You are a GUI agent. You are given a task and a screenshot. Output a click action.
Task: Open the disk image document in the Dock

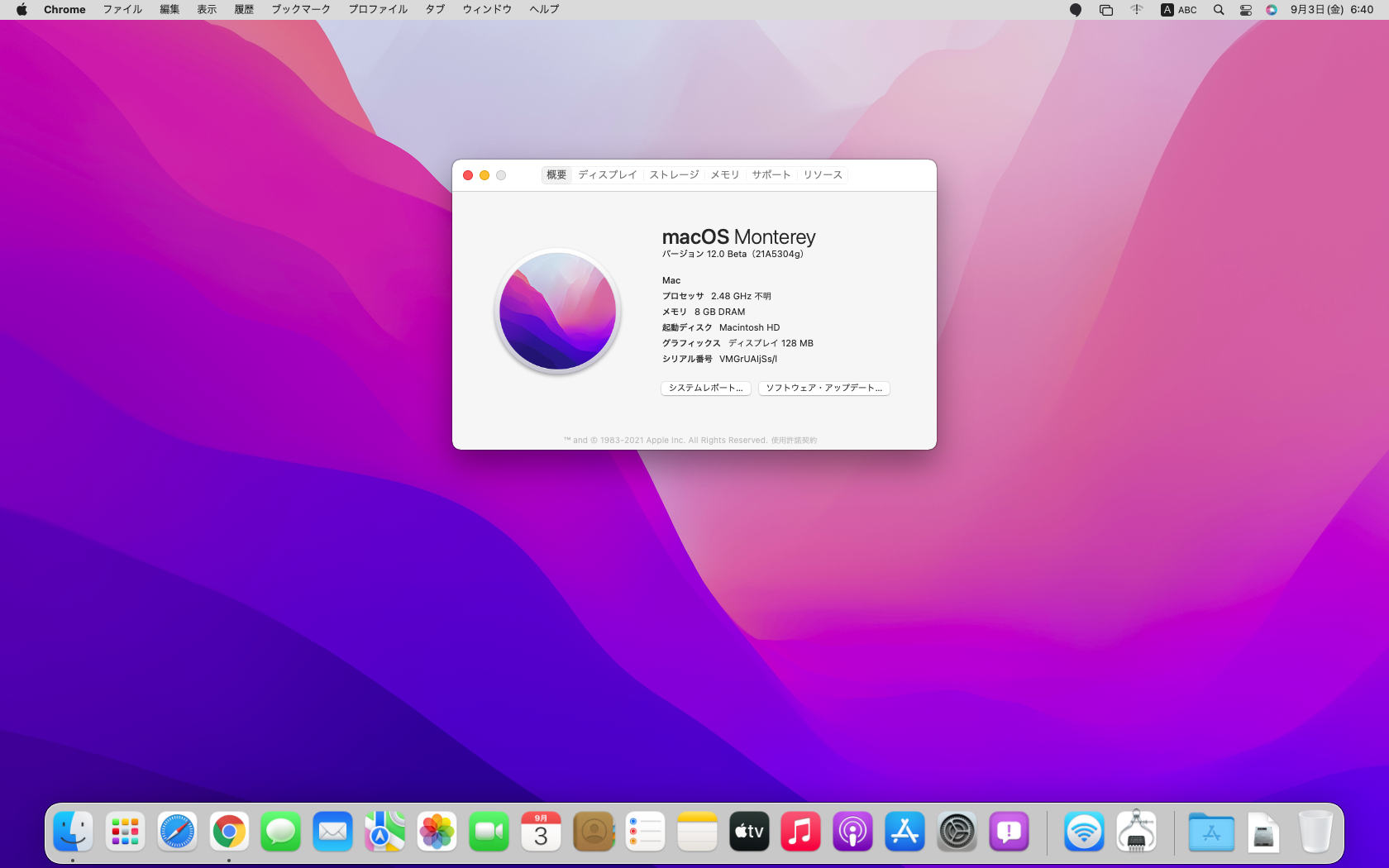[1263, 832]
